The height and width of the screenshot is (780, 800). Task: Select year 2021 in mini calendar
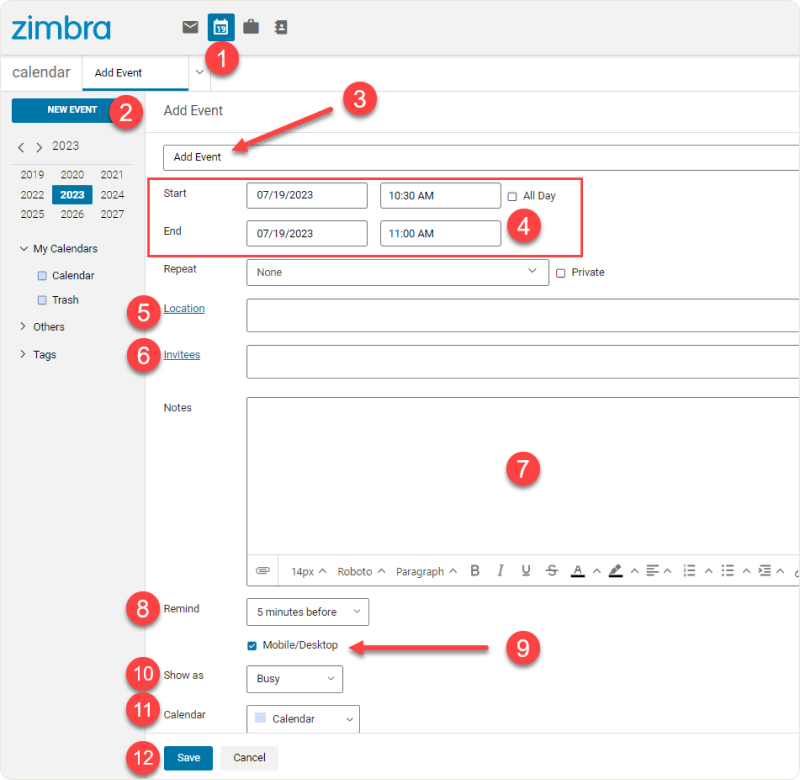pyautogui.click(x=112, y=175)
